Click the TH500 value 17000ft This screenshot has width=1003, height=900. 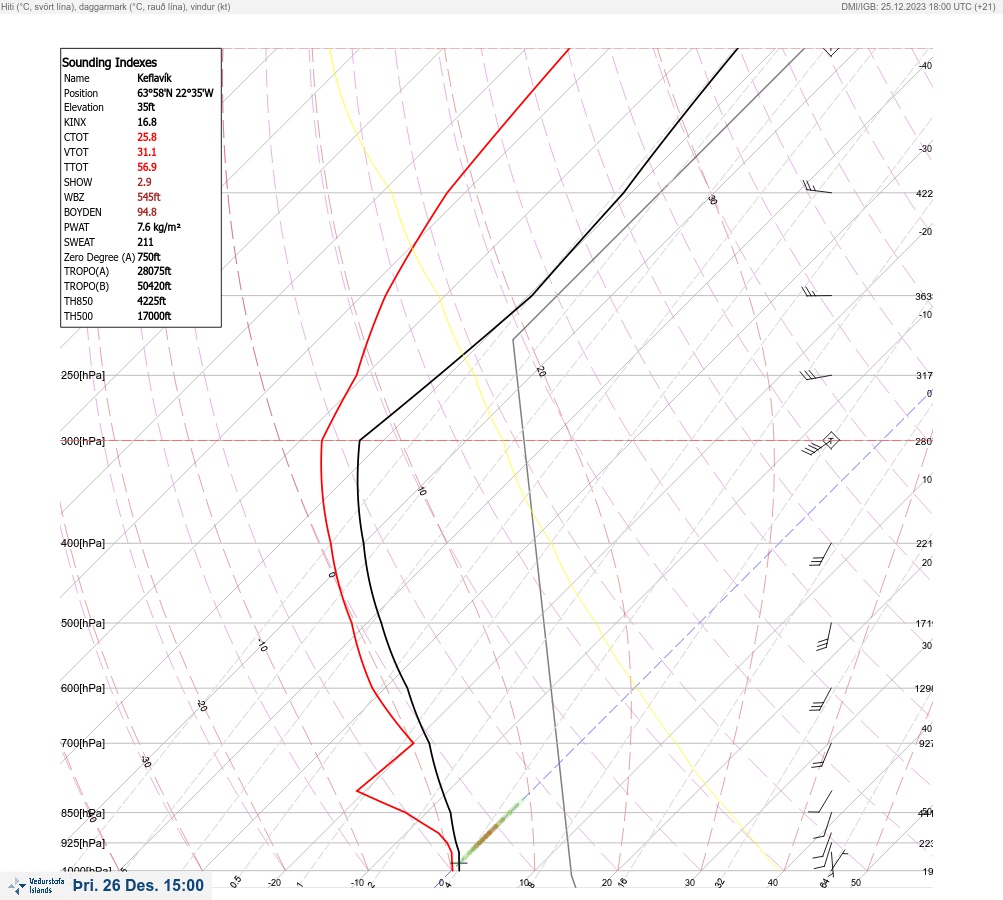point(154,316)
